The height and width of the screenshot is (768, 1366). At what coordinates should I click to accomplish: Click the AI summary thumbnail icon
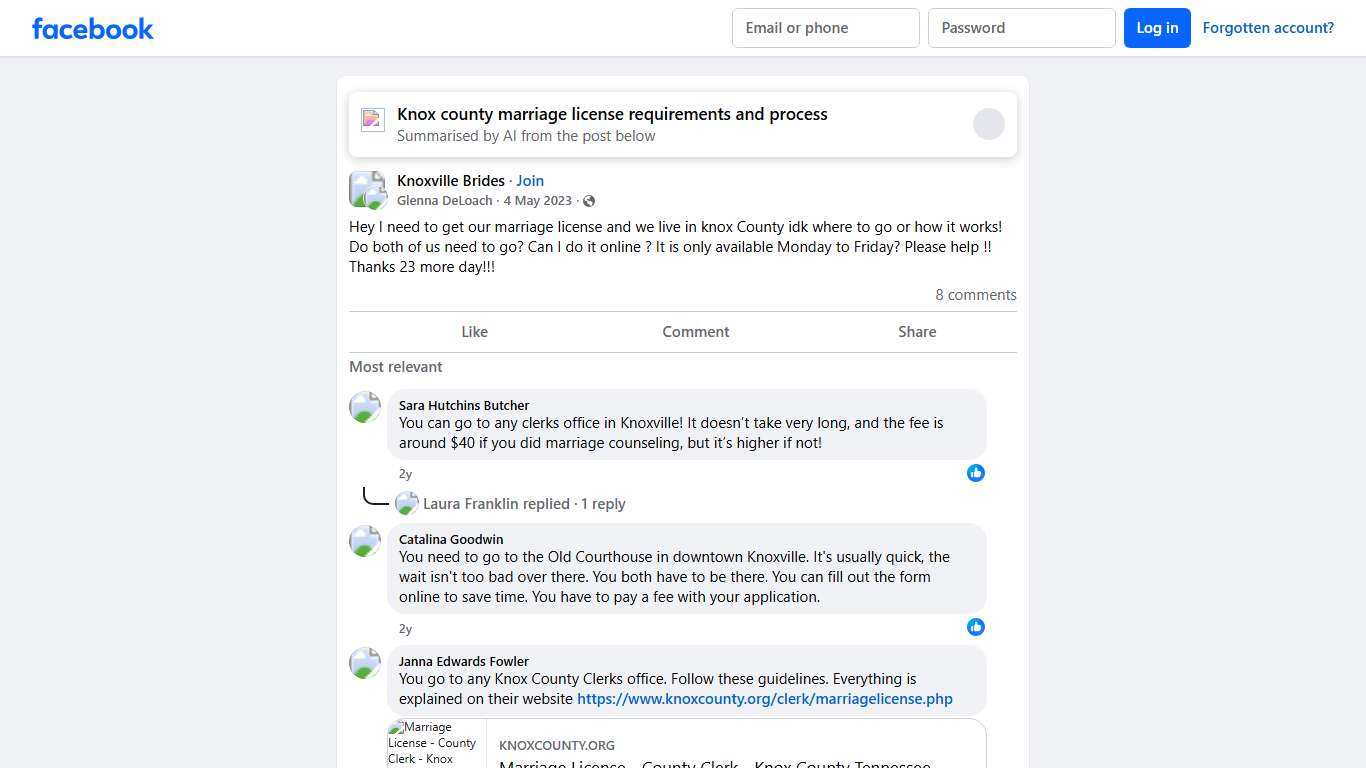373,120
